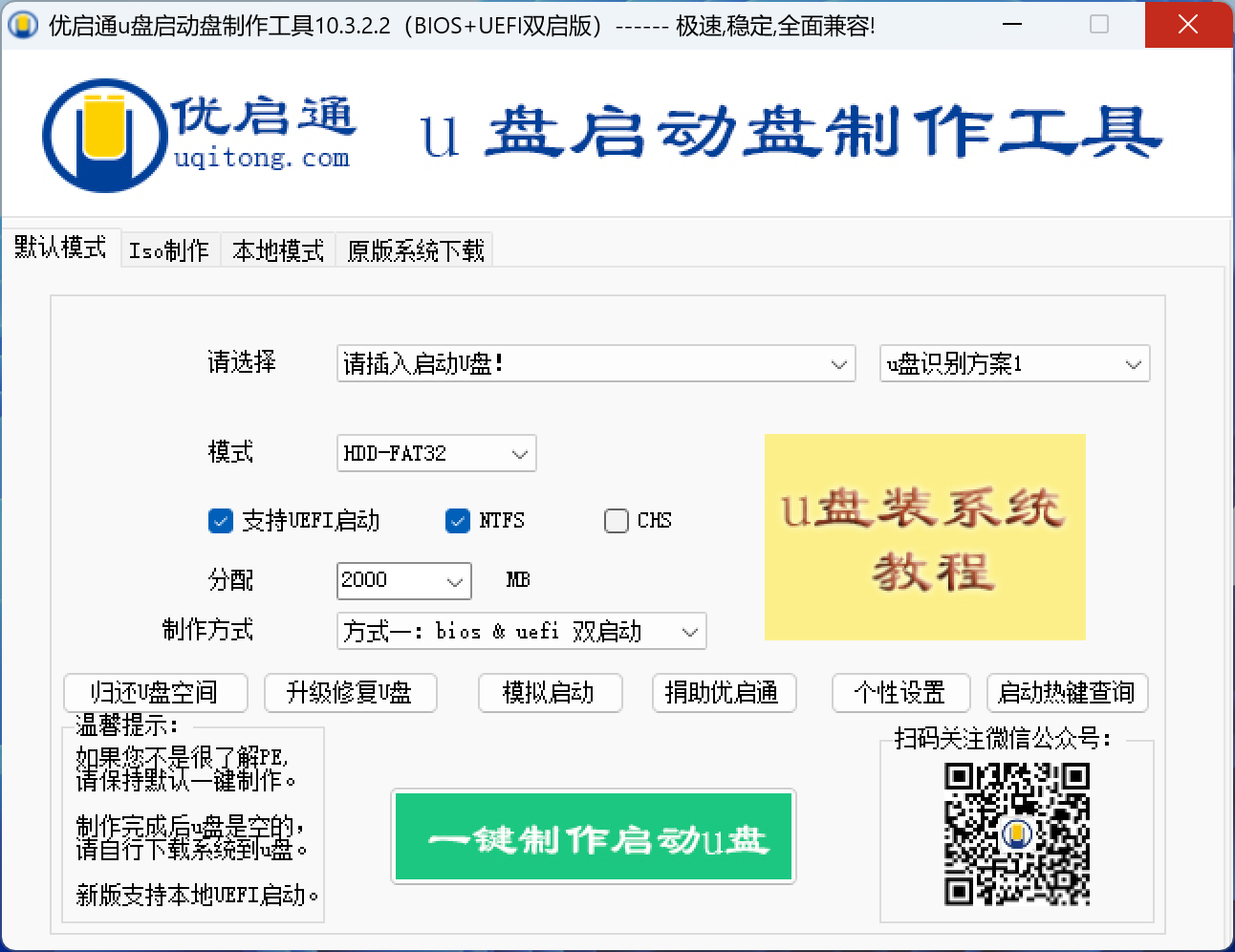1235x952 pixels.
Task: Click the 扫码关注微信公众号 label
Action: [1003, 739]
